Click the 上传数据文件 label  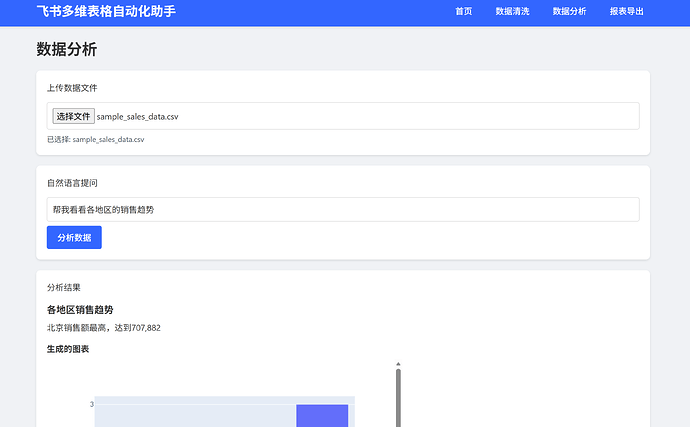[72, 88]
